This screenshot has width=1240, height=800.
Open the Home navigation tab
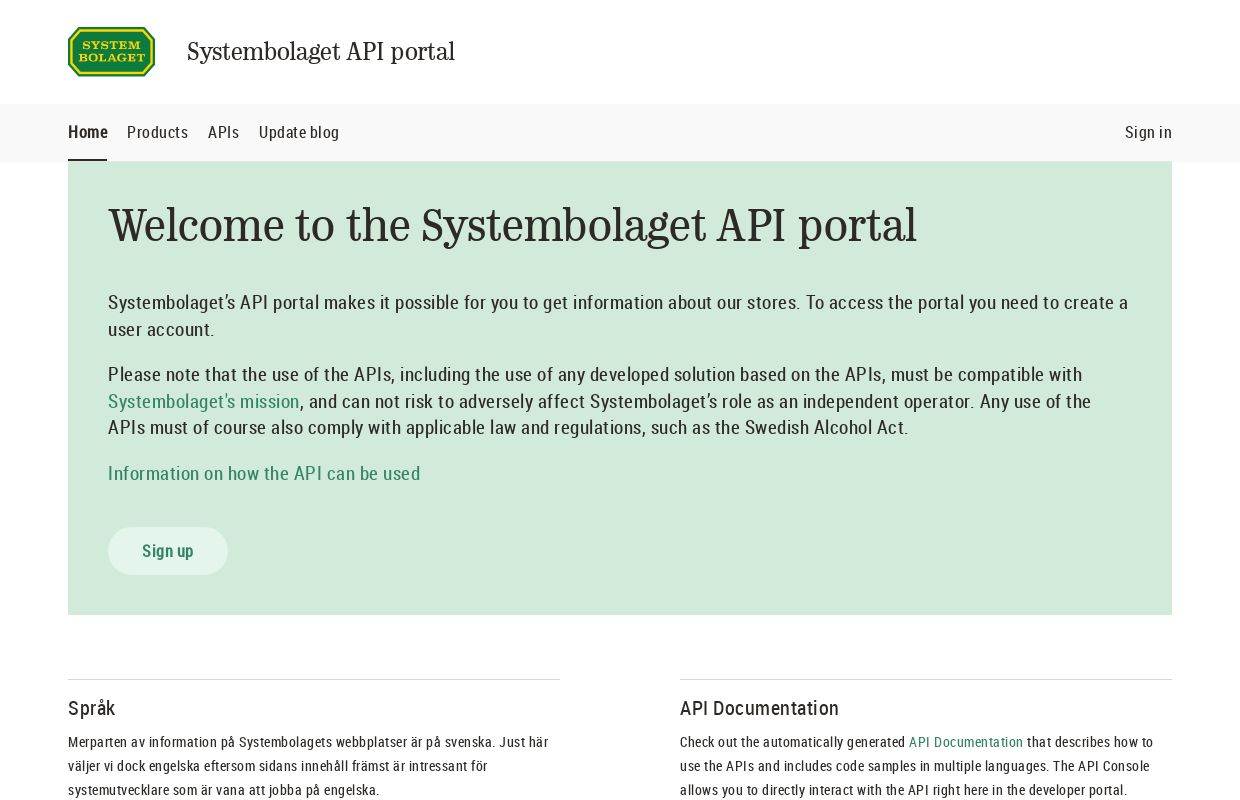click(88, 132)
